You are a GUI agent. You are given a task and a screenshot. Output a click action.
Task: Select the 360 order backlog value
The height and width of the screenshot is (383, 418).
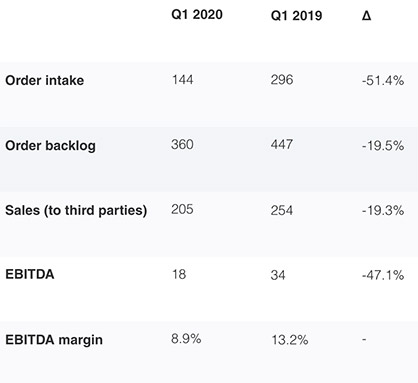point(182,145)
